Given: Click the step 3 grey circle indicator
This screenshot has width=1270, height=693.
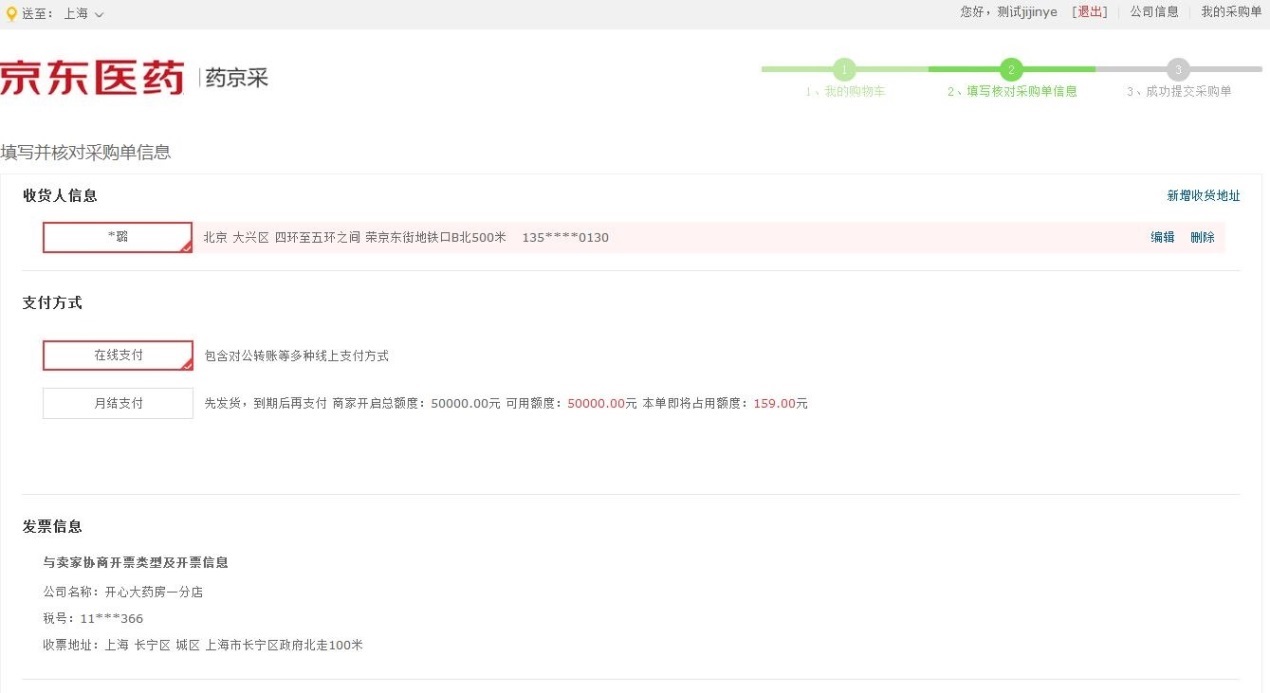Looking at the screenshot, I should pos(1178,69).
